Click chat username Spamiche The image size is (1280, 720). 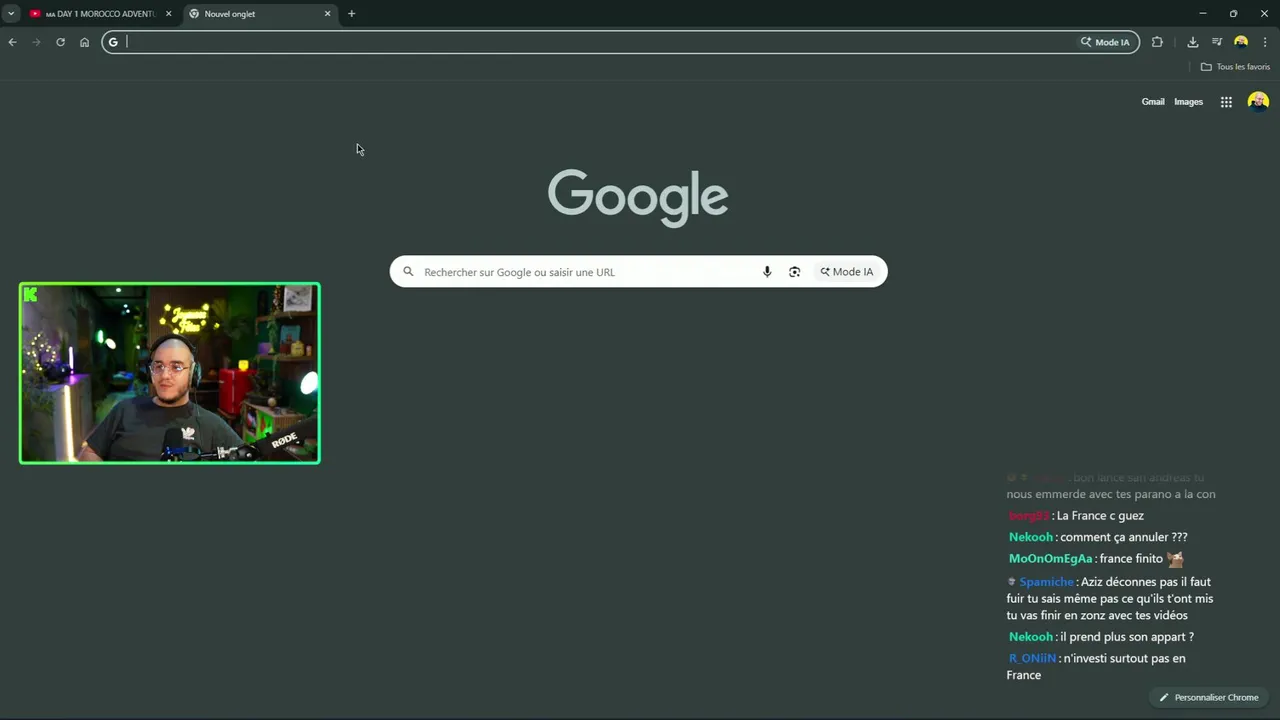pos(1046,582)
